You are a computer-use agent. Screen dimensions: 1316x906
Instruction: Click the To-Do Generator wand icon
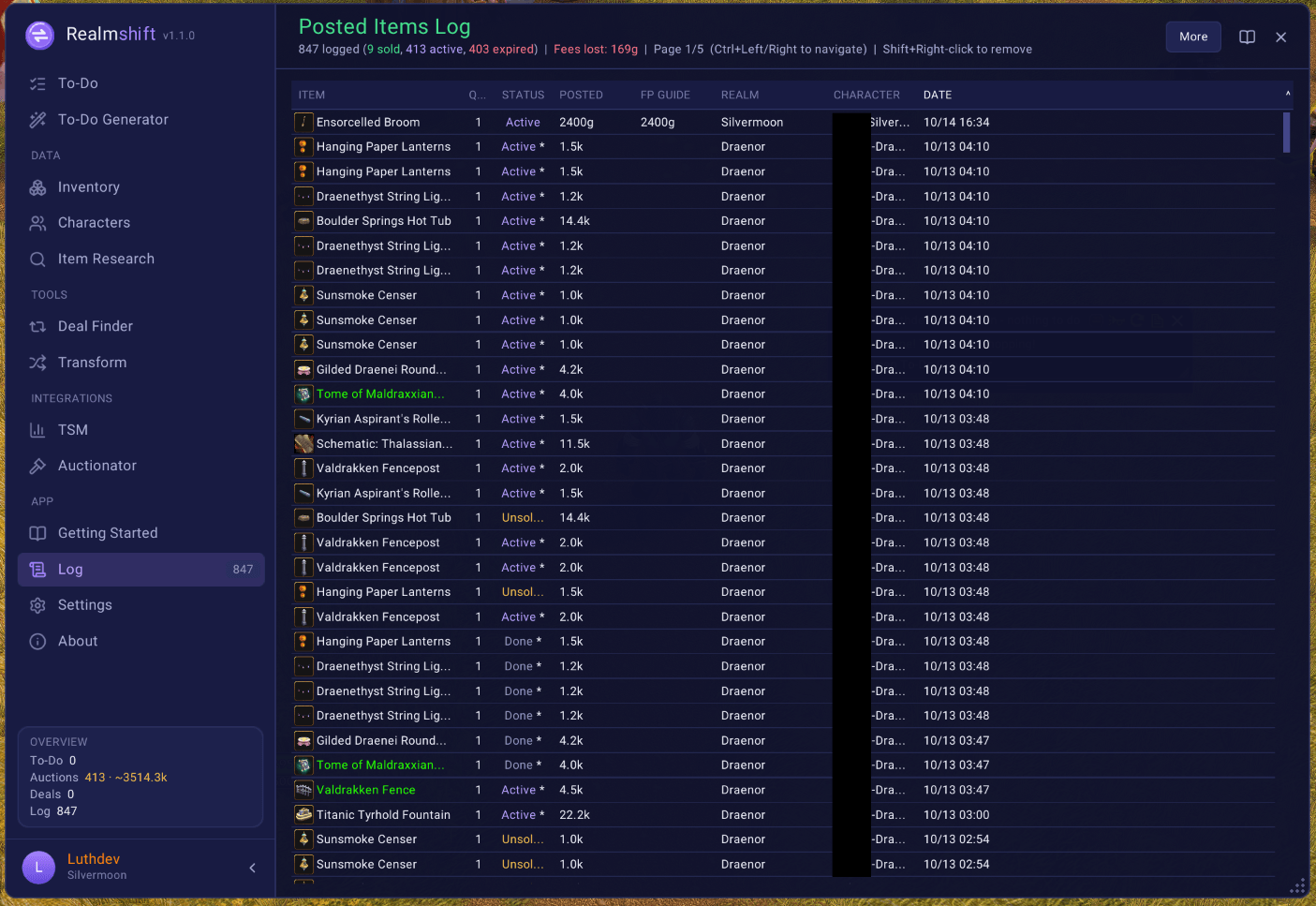(x=37, y=120)
